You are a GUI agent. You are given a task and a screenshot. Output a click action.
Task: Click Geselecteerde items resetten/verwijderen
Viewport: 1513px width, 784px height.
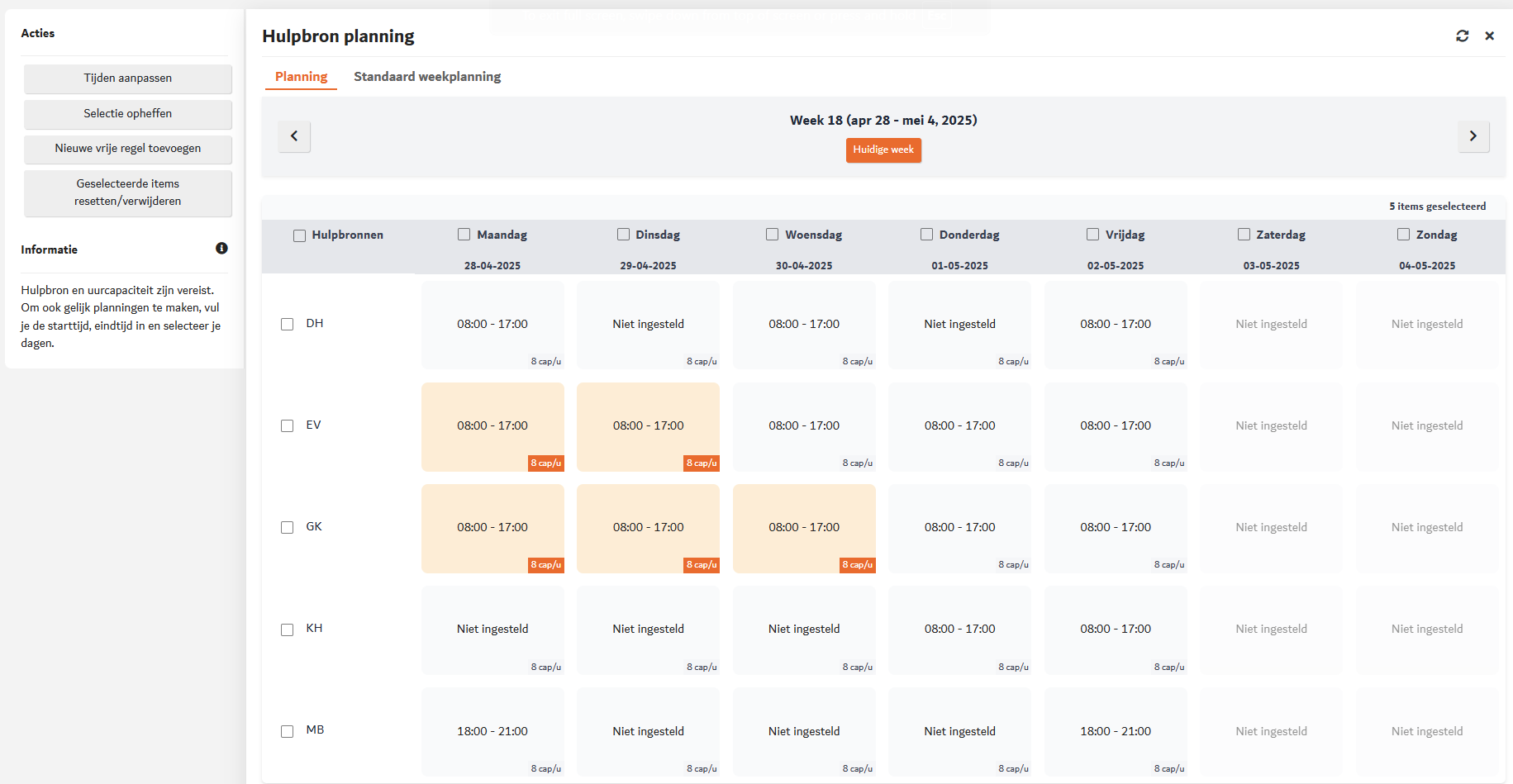point(128,192)
